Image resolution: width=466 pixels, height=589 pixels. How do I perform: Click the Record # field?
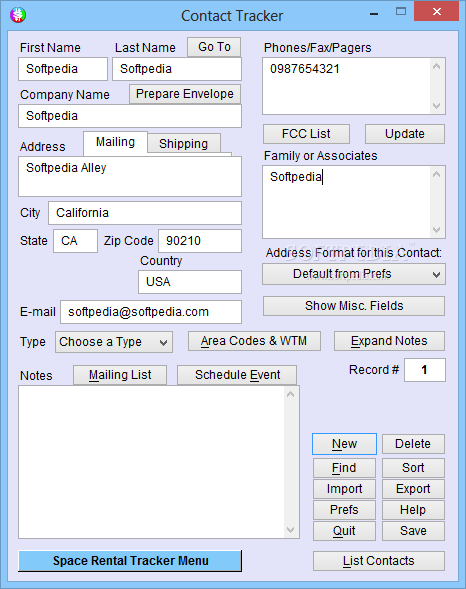click(x=425, y=370)
